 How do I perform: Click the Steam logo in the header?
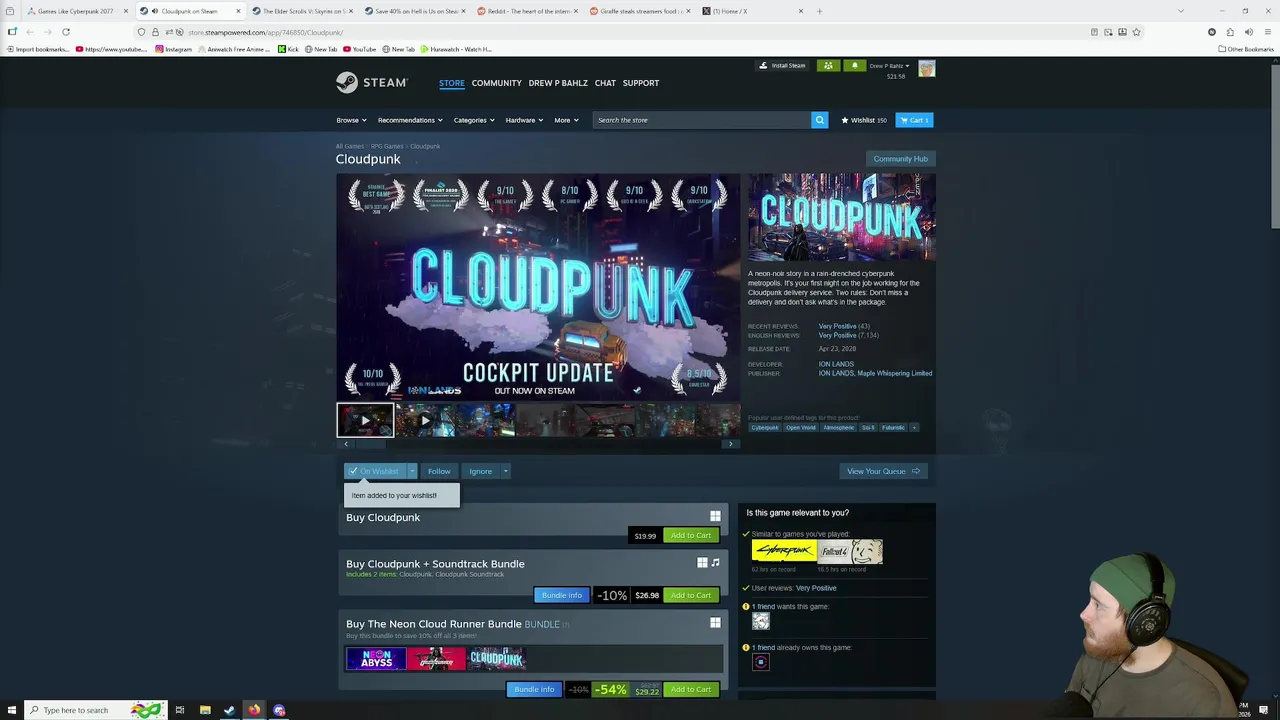371,82
